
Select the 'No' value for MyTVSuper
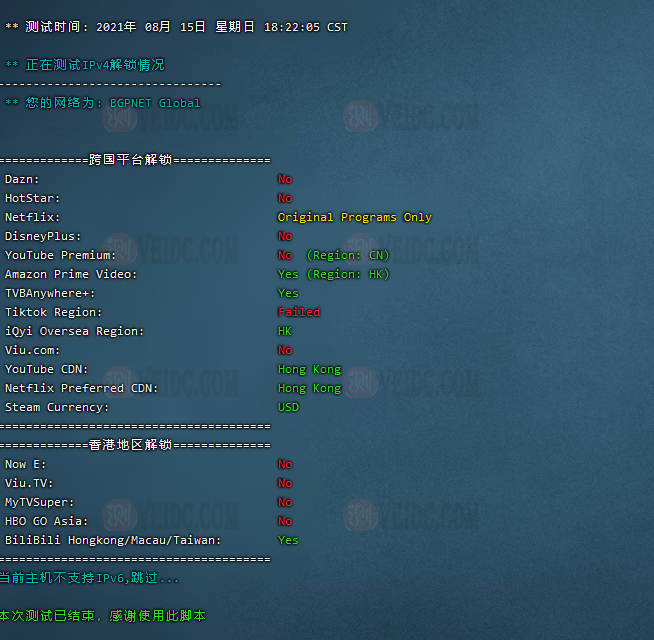(x=285, y=502)
